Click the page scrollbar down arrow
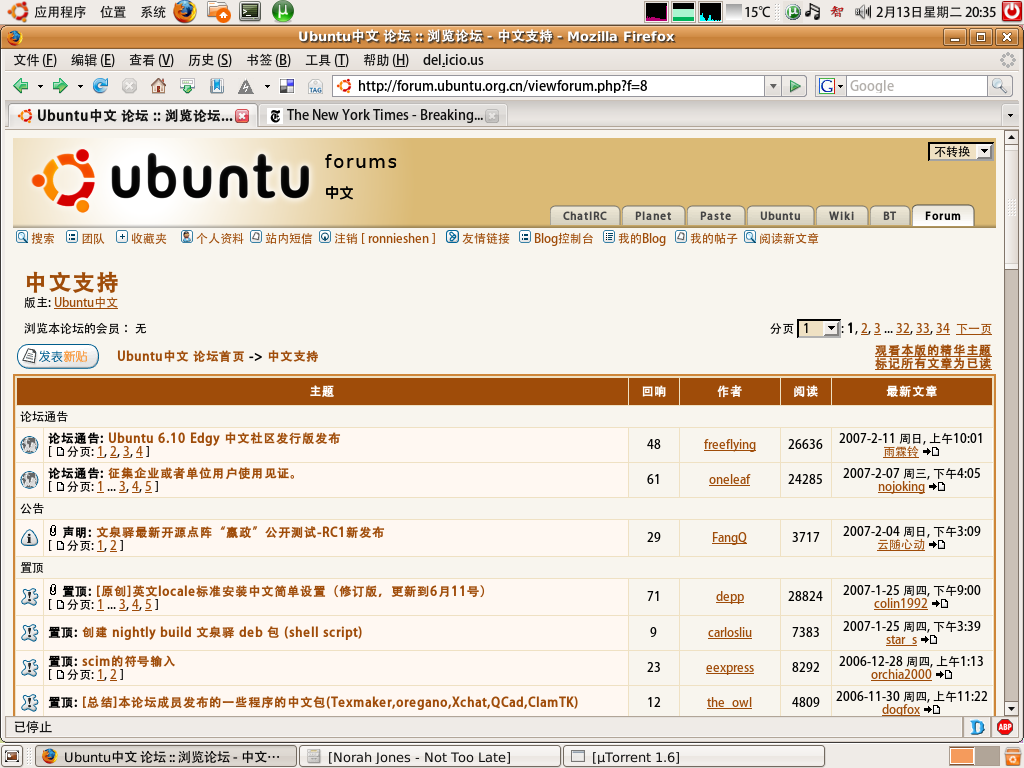Image resolution: width=1024 pixels, height=768 pixels. (1011, 709)
